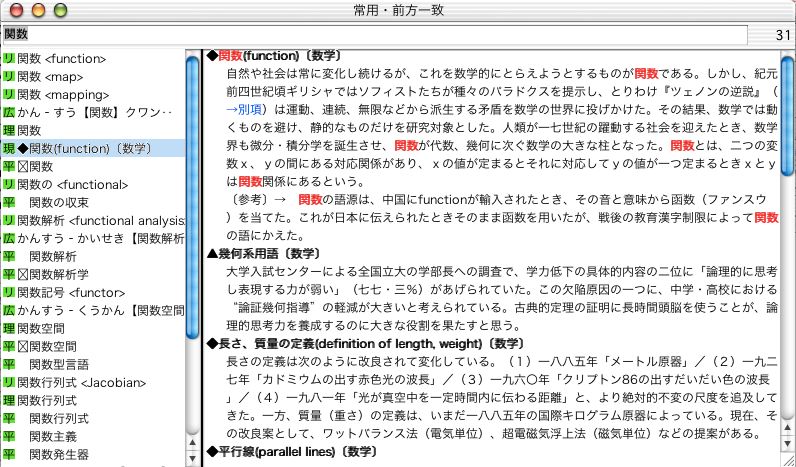This screenshot has height=467, width=796.
Task: Click the 広 badge beside かん‐すう【関数】
Action: coord(9,113)
